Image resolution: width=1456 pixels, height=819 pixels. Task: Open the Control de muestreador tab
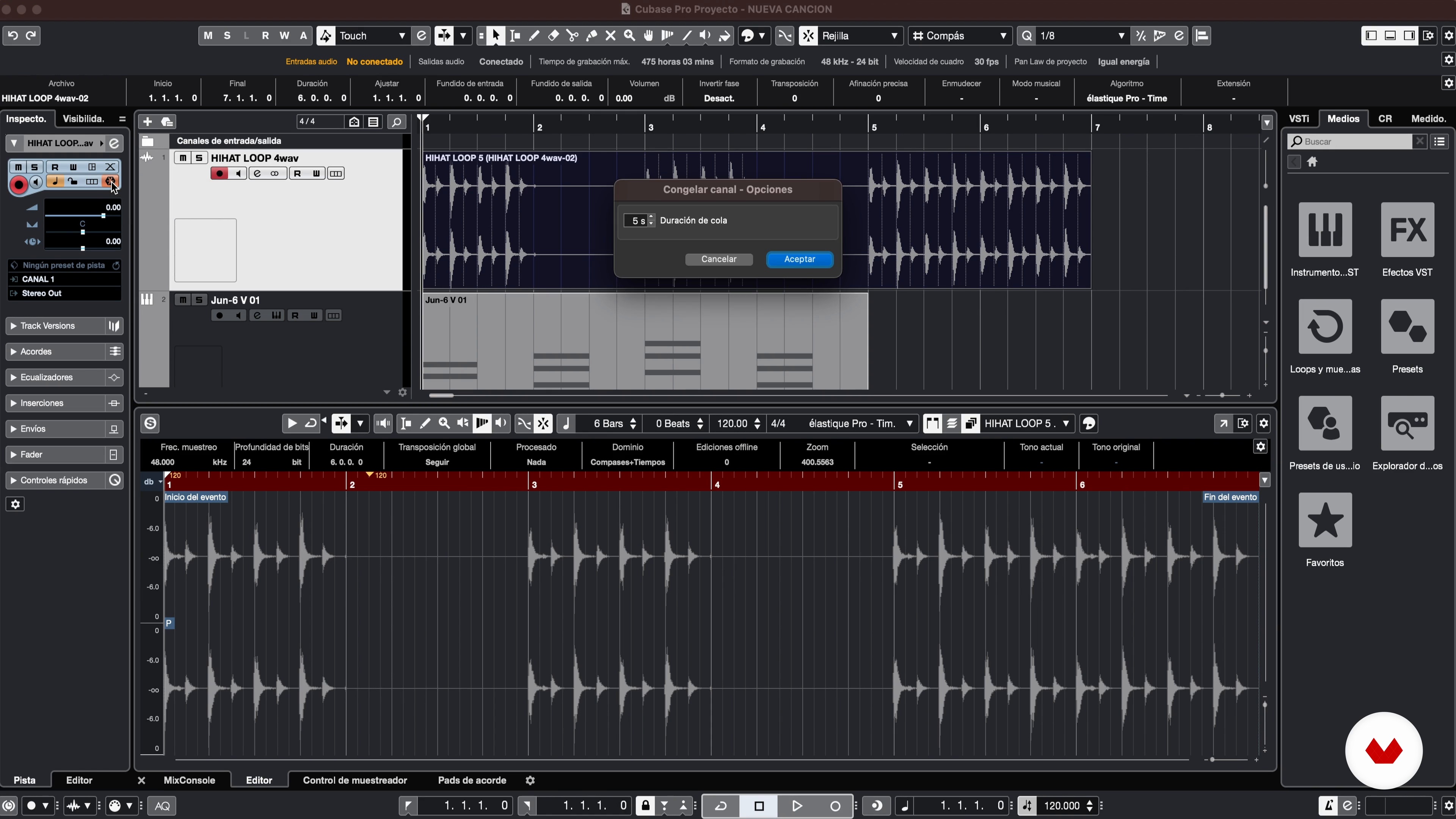coord(355,781)
